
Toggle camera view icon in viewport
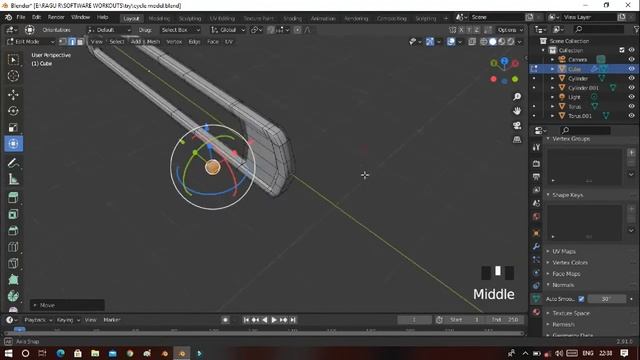[517, 125]
